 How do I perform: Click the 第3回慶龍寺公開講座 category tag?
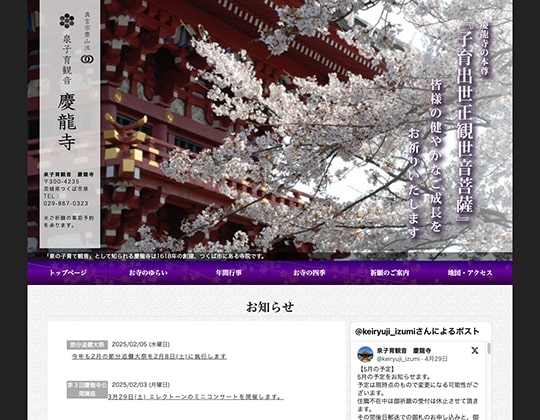tap(87, 389)
